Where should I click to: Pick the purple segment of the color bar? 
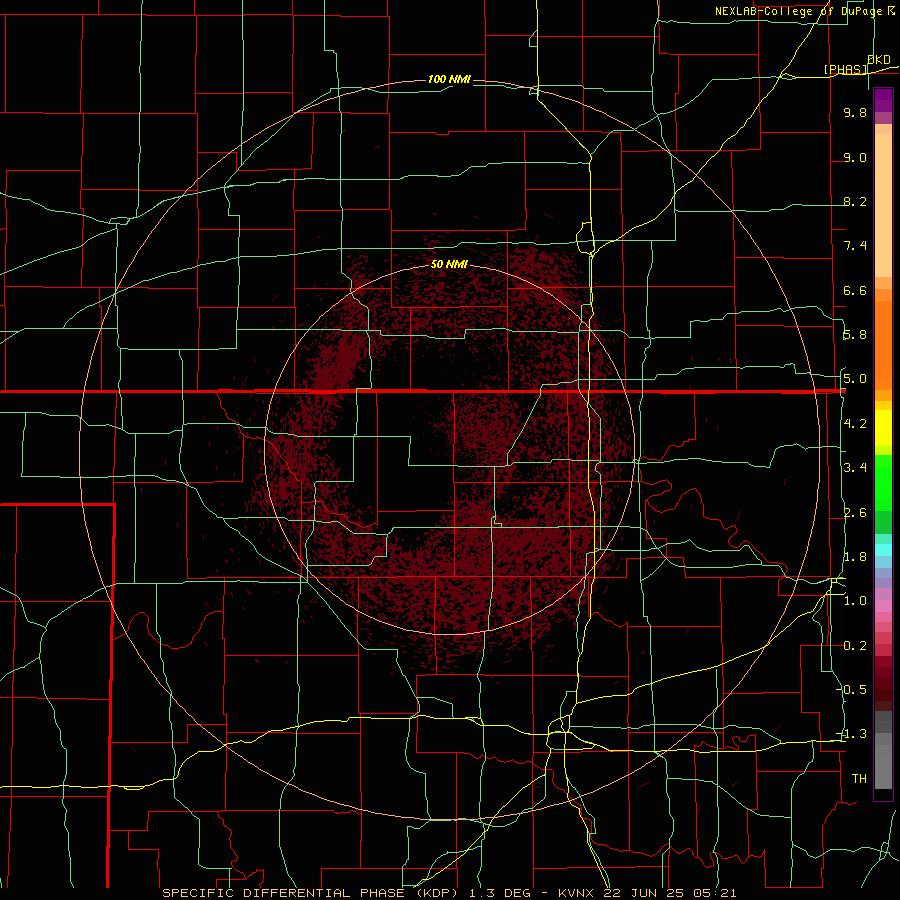[883, 101]
